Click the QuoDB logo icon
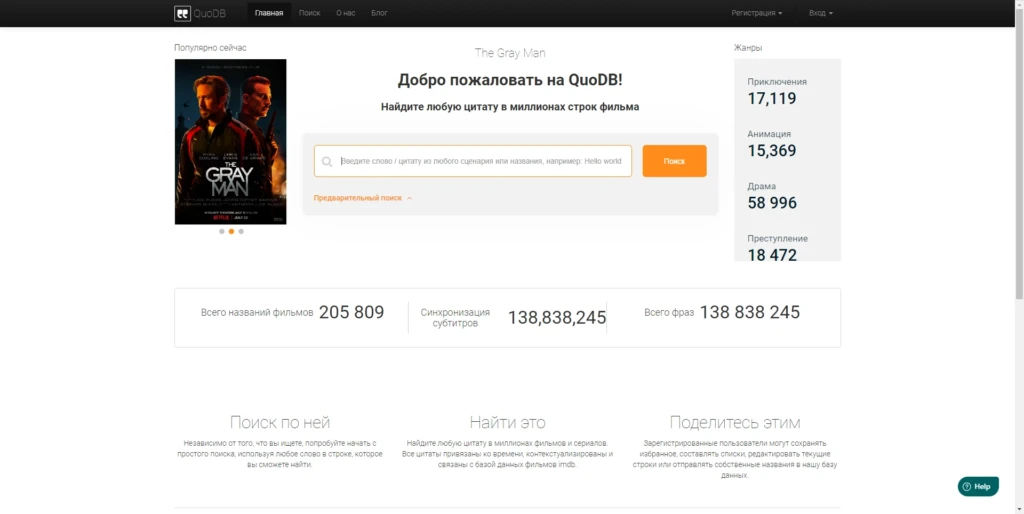The image size is (1024, 514). tap(182, 13)
